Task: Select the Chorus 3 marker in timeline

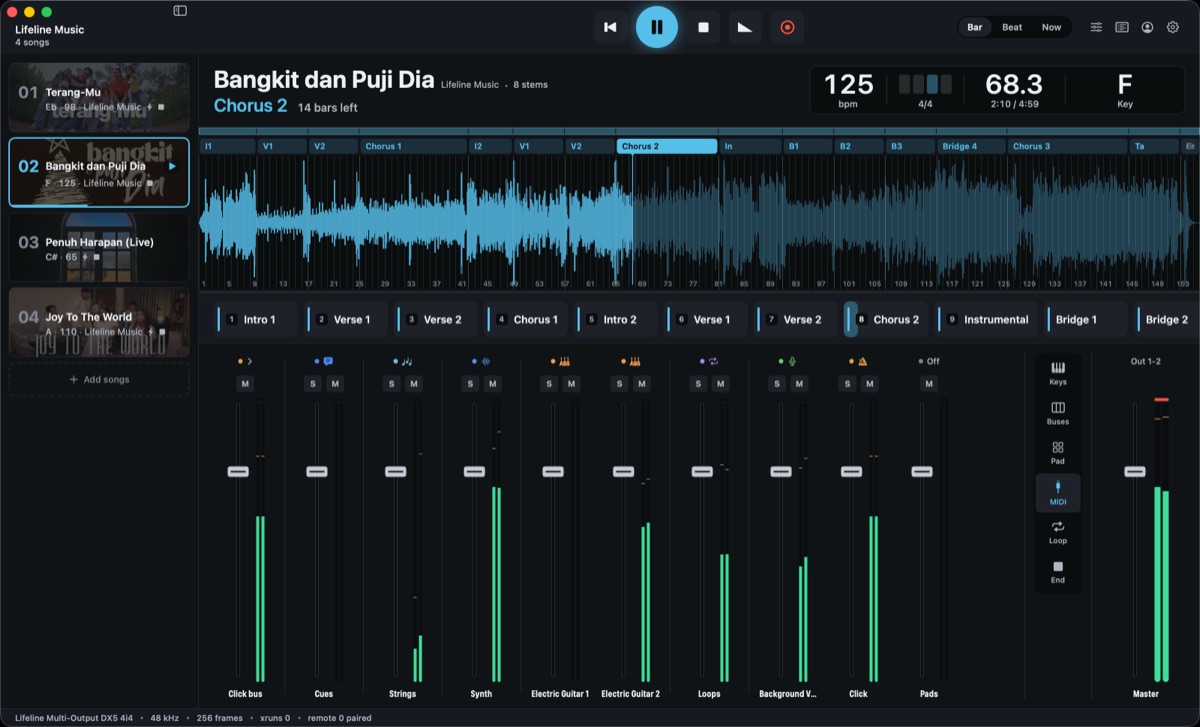Action: point(1067,146)
